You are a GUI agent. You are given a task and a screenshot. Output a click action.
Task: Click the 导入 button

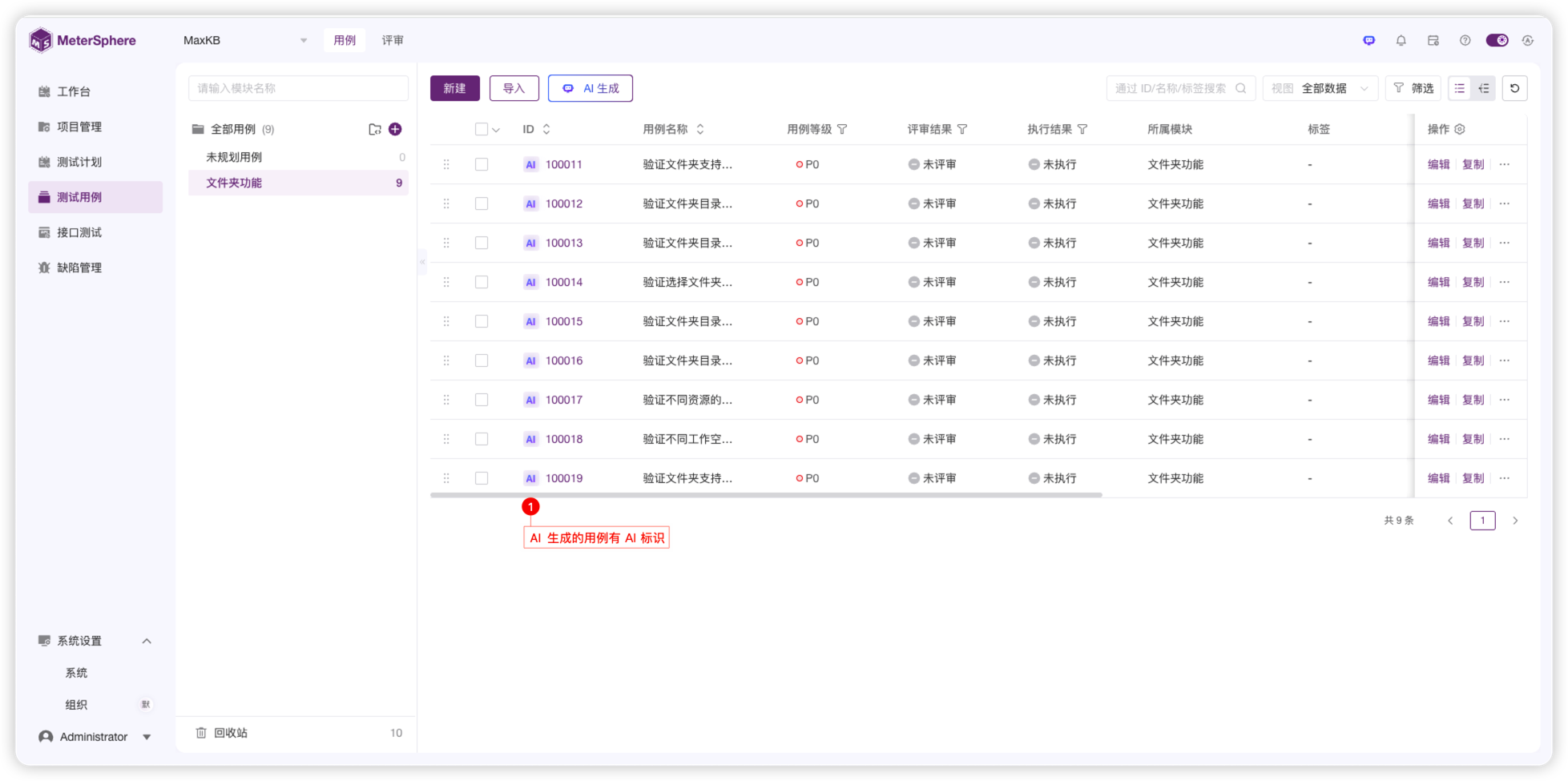point(514,88)
